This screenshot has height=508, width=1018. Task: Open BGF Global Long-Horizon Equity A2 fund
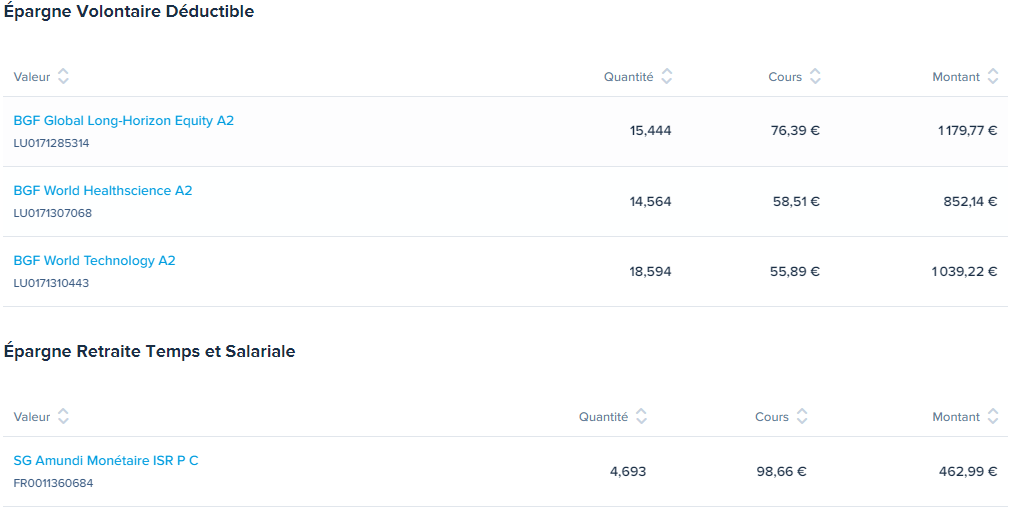coord(123,121)
